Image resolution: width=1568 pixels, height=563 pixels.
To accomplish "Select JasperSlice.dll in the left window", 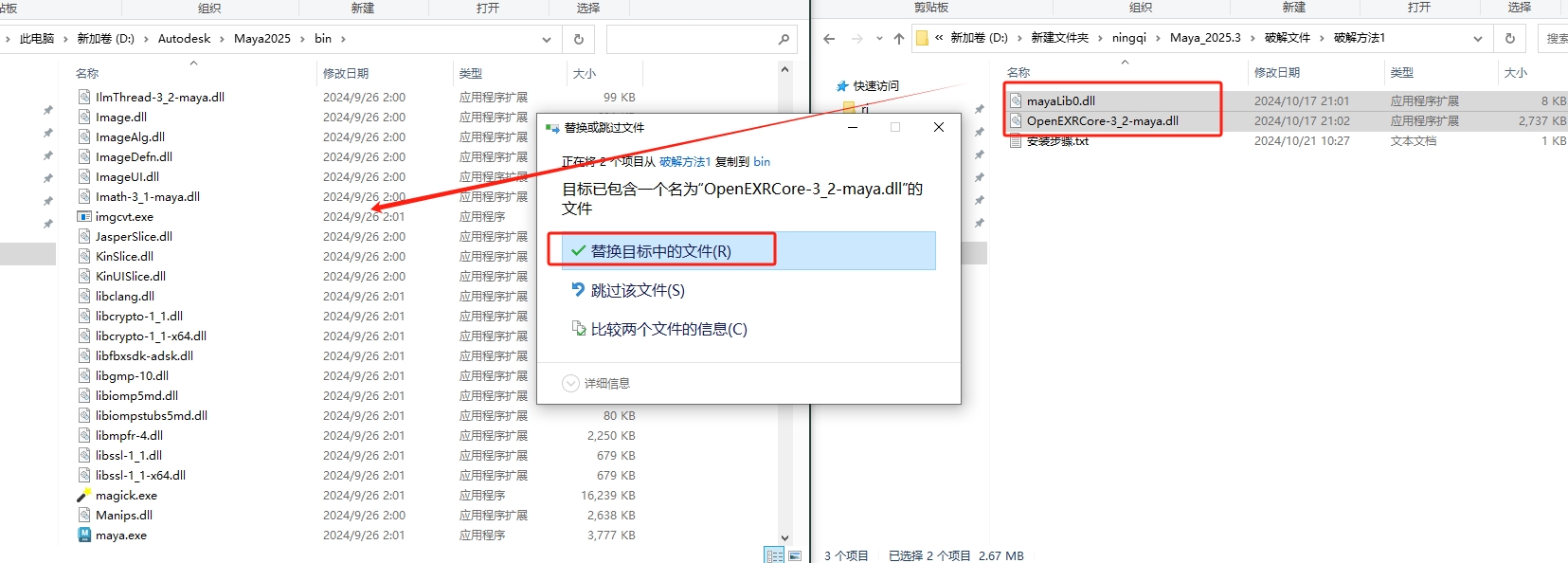I will coord(134,236).
